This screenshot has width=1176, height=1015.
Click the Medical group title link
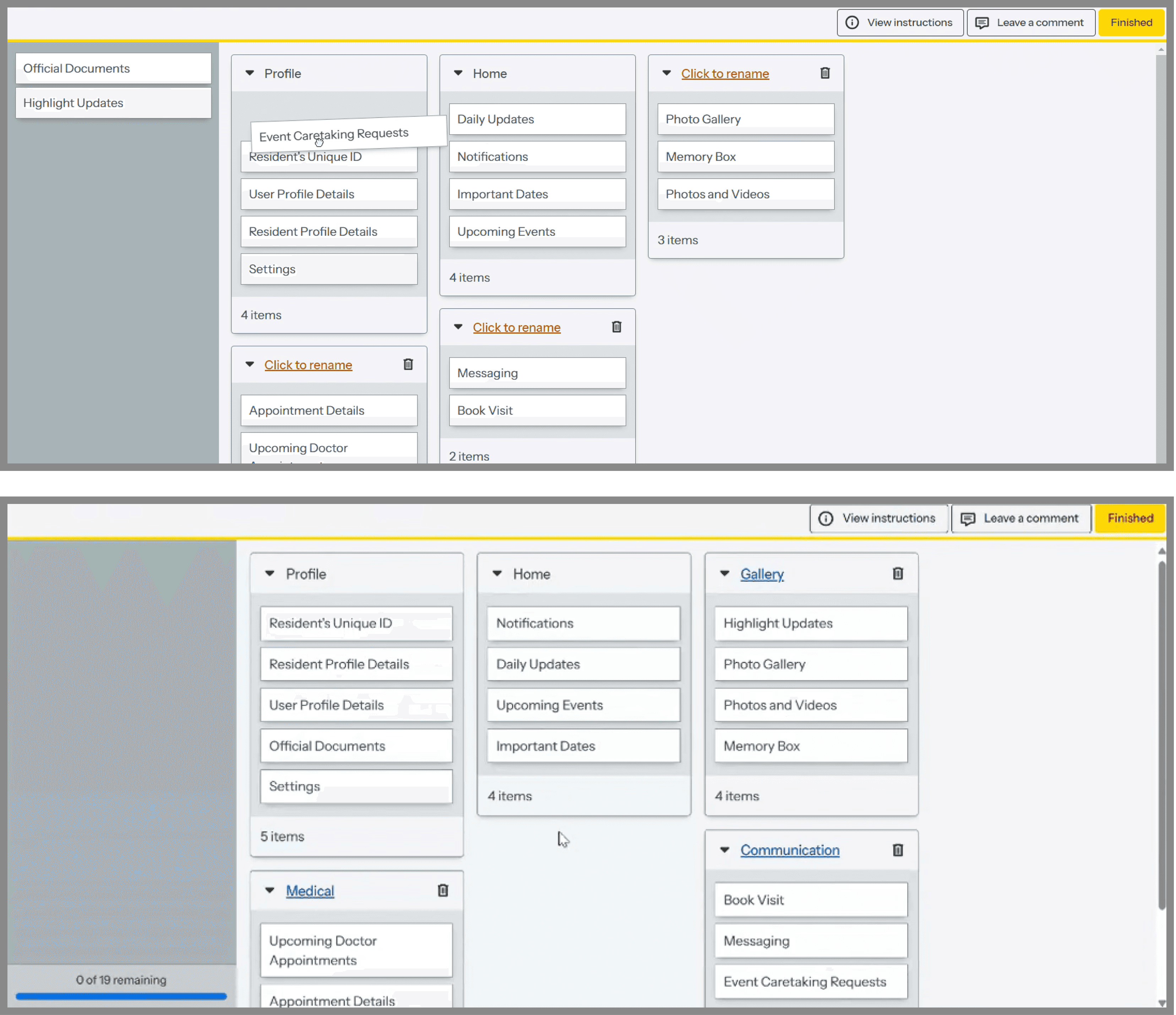pyautogui.click(x=310, y=891)
